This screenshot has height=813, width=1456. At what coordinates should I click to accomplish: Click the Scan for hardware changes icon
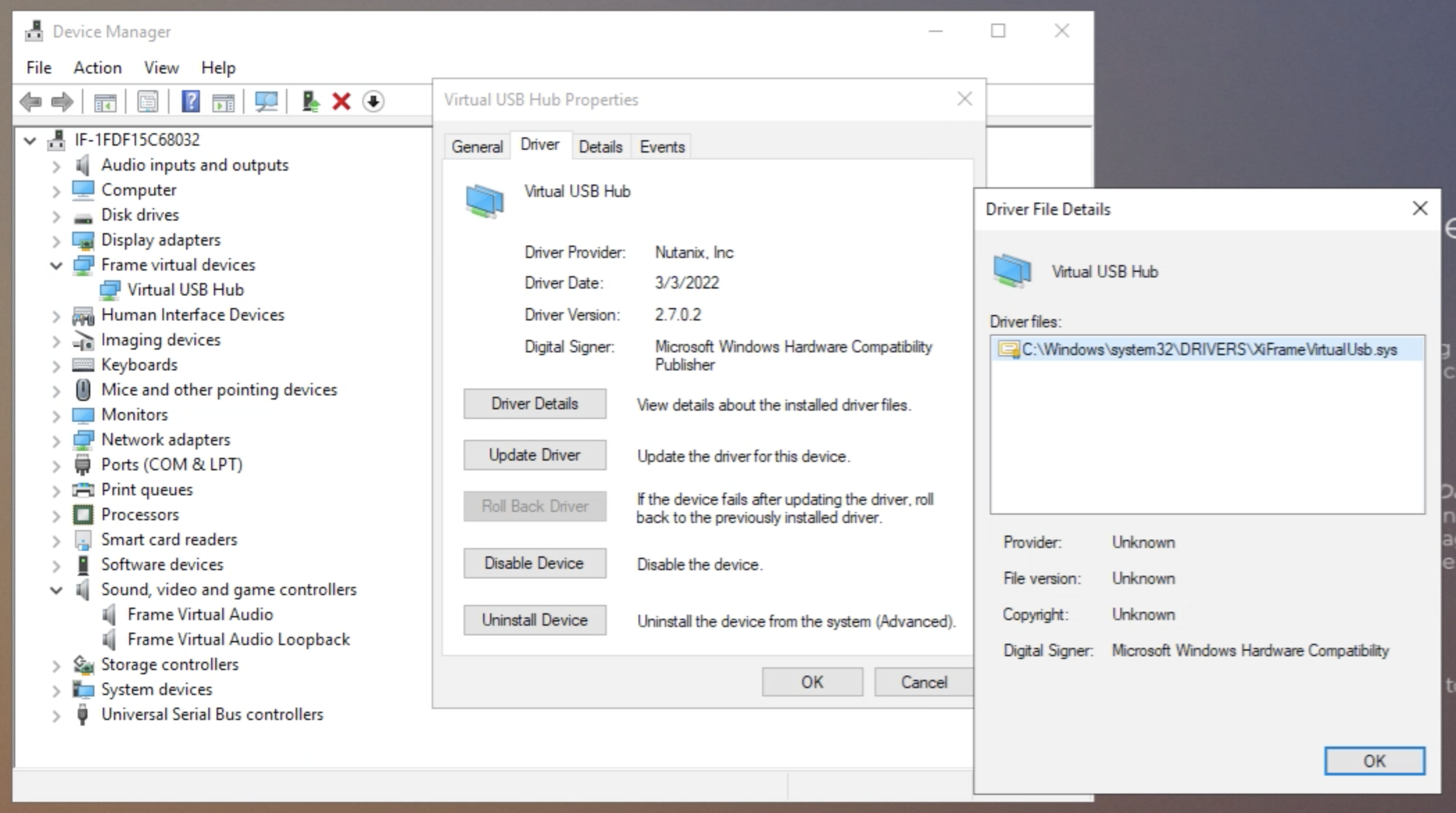click(x=266, y=102)
